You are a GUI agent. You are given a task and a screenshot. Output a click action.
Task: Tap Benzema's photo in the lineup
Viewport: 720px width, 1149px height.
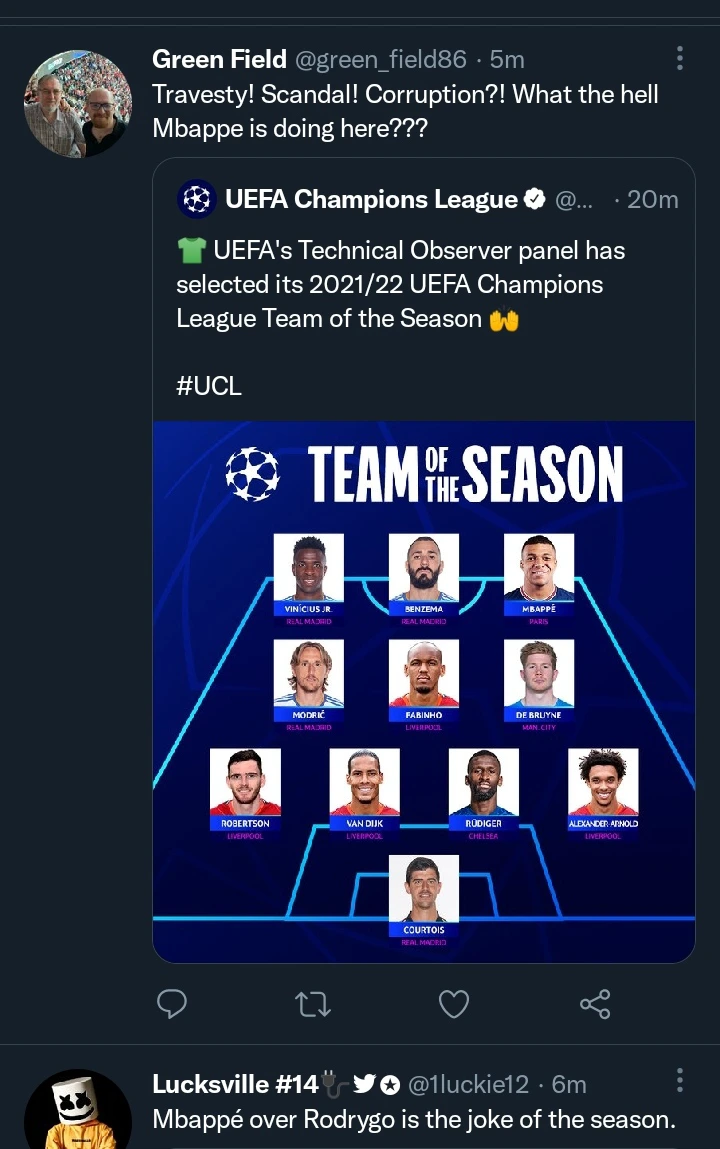pyautogui.click(x=423, y=568)
